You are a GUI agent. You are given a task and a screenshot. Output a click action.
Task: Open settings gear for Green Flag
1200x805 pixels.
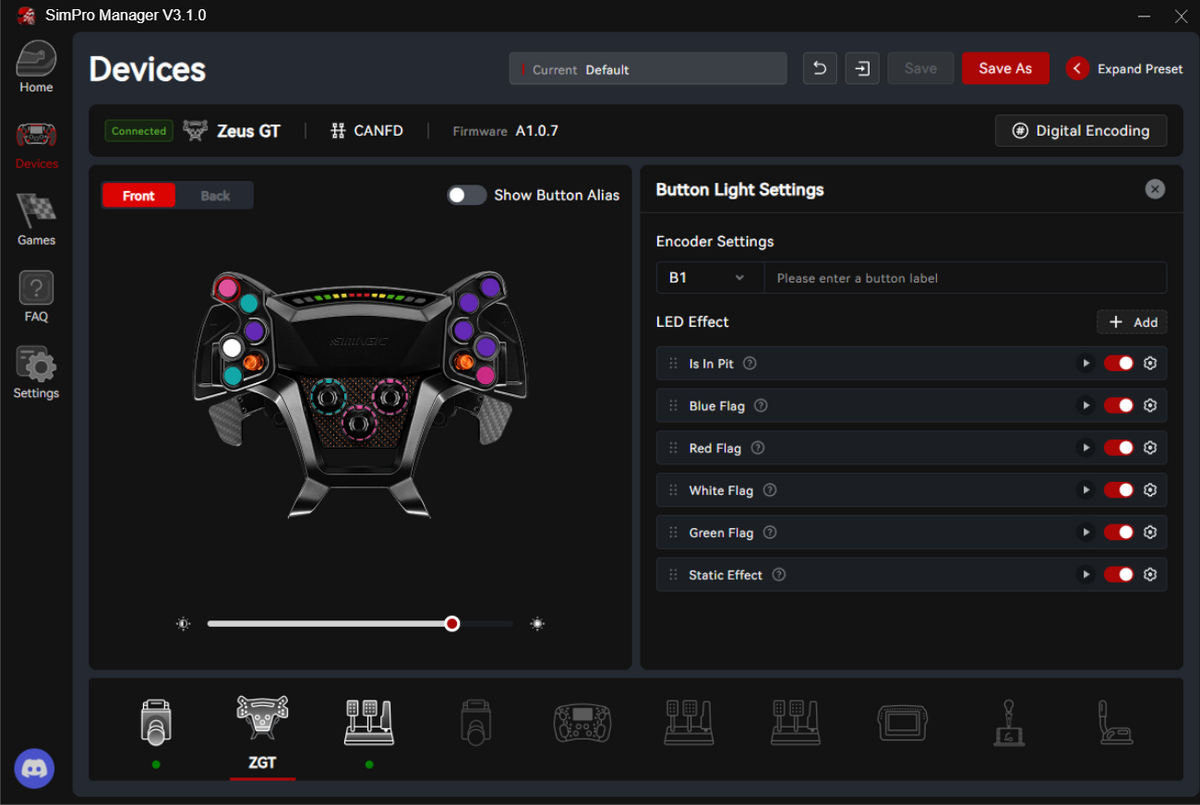pos(1150,533)
